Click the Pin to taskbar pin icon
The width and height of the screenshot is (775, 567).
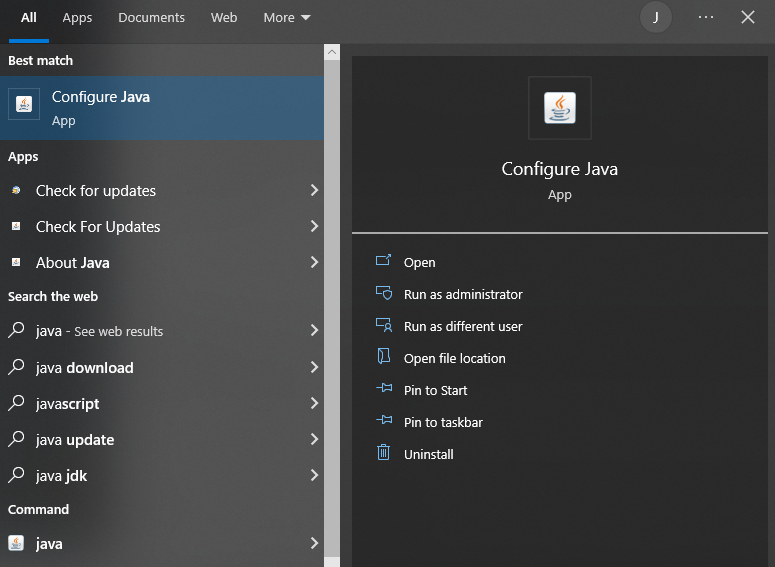[x=384, y=420]
